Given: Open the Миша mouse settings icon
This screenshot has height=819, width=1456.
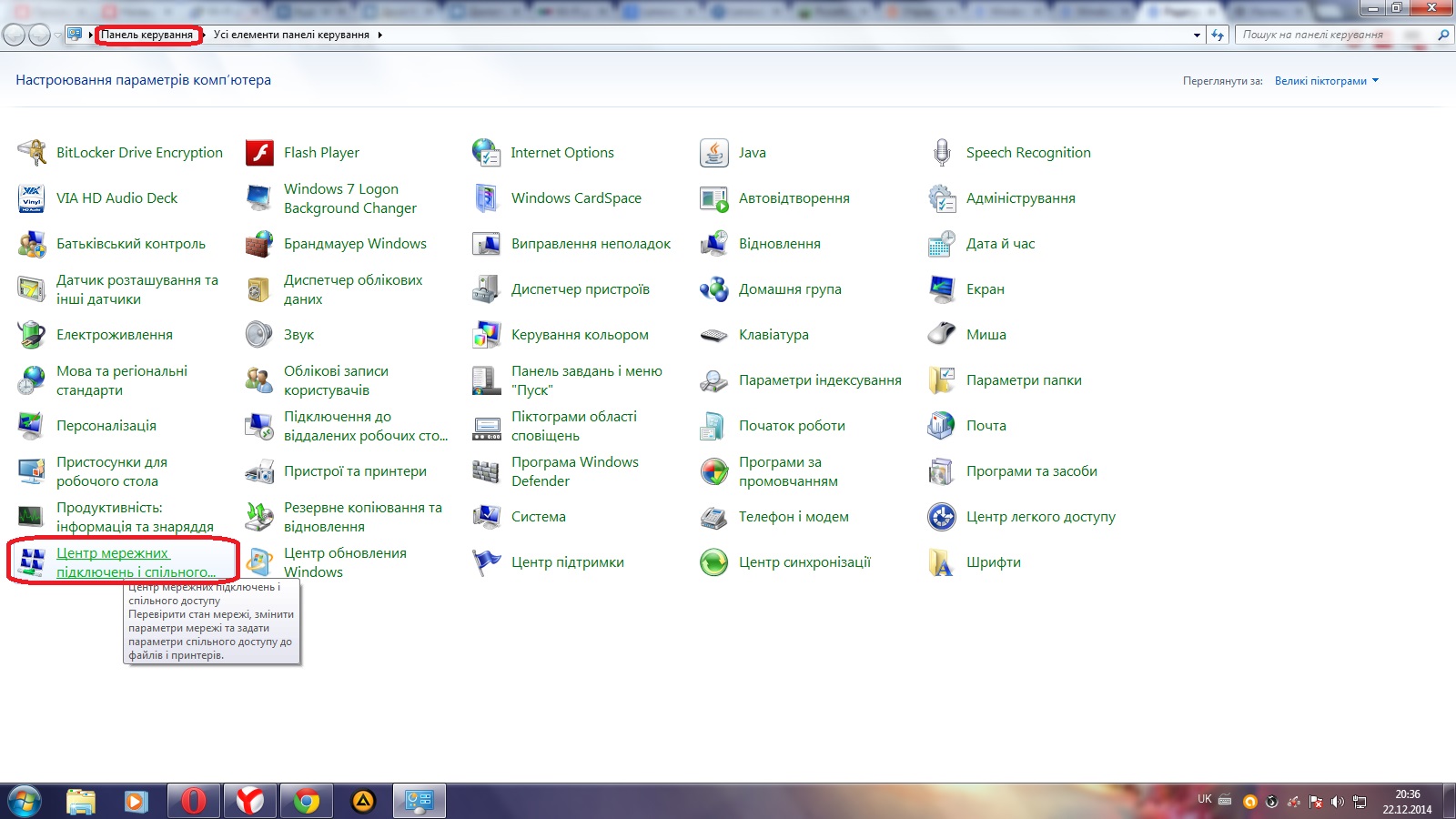Looking at the screenshot, I should point(941,335).
